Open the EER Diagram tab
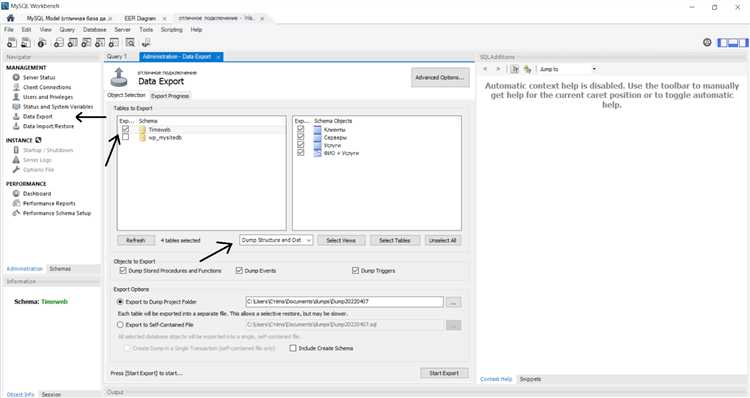The image size is (750, 398). [x=140, y=18]
